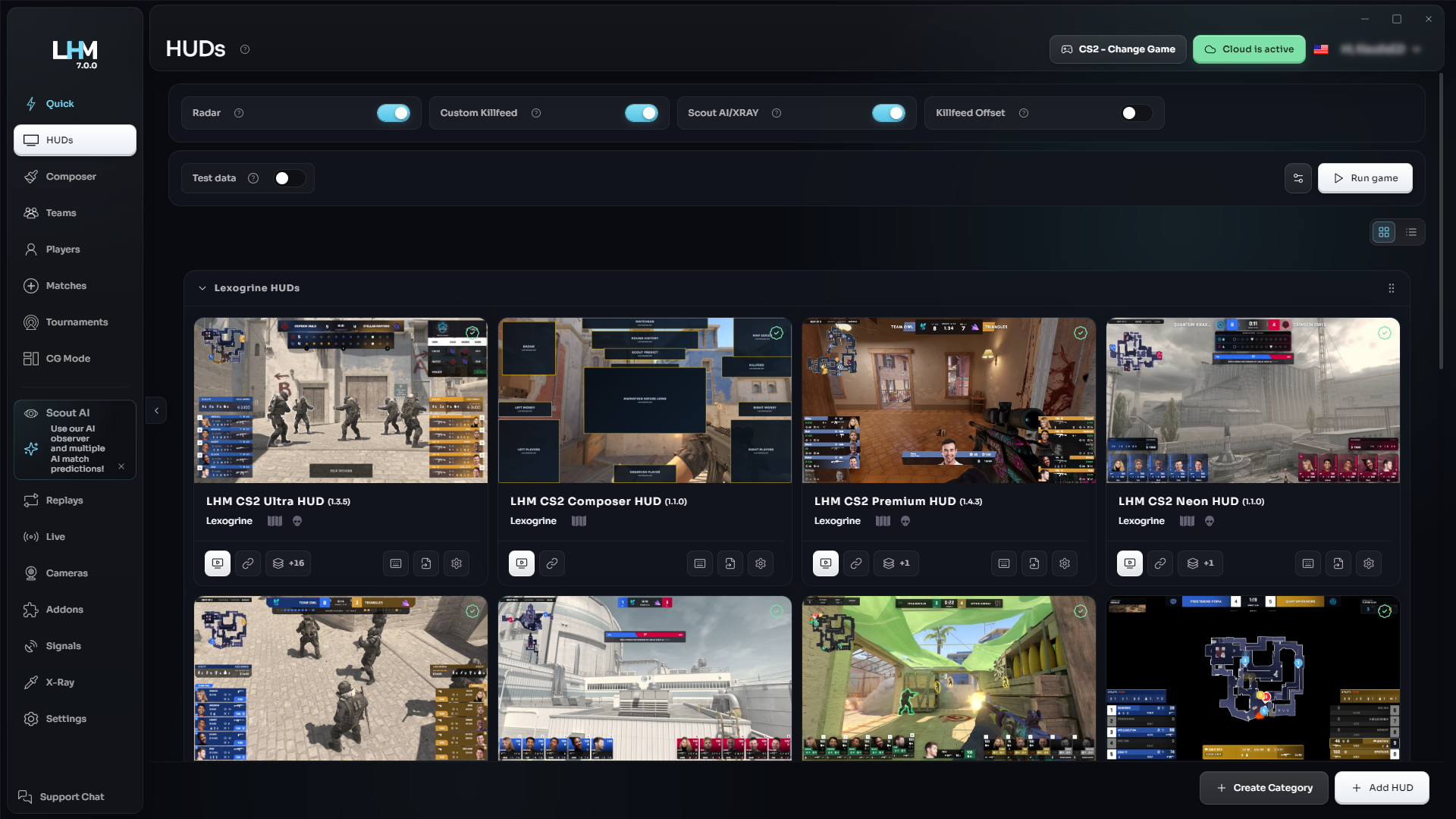Open LHM CS2 Neon HUD thumbnail
Image resolution: width=1456 pixels, height=819 pixels.
pos(1253,400)
